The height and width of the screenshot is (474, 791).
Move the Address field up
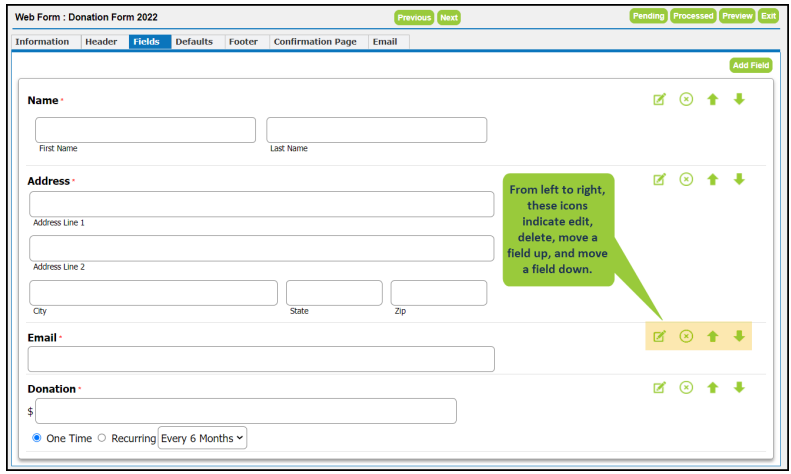click(x=713, y=180)
